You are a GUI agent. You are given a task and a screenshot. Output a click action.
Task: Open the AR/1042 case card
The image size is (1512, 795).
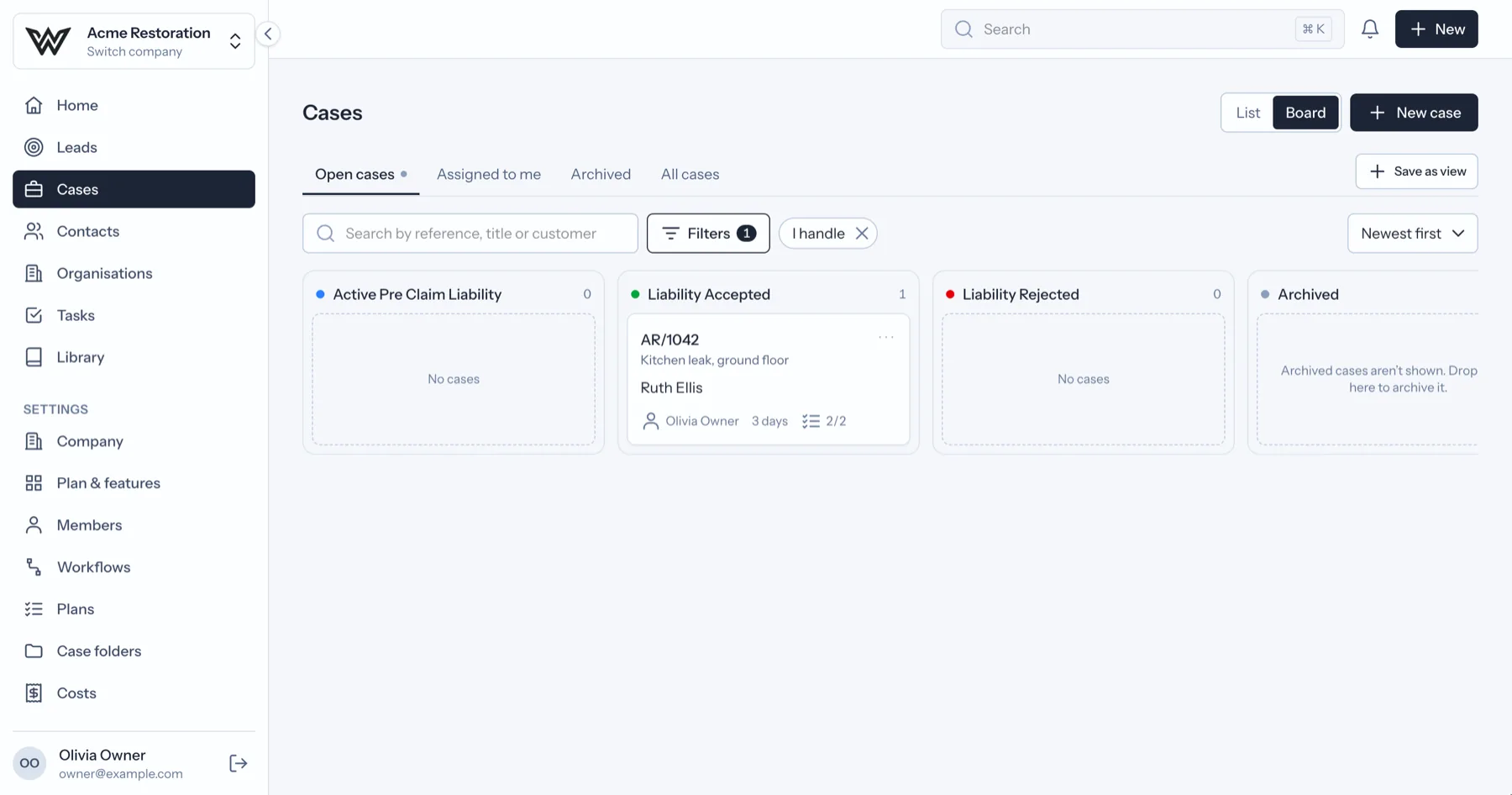coord(768,379)
